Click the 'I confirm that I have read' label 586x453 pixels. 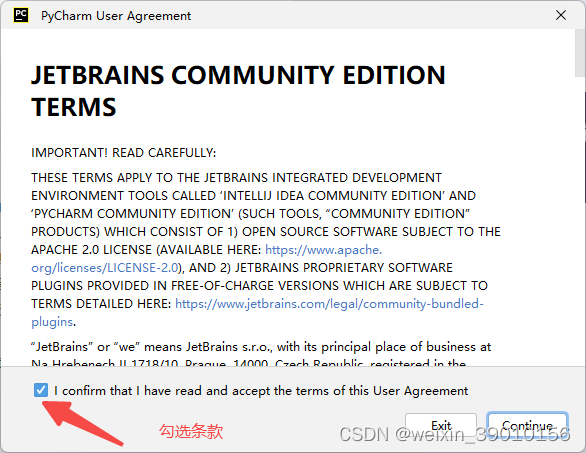[261, 391]
